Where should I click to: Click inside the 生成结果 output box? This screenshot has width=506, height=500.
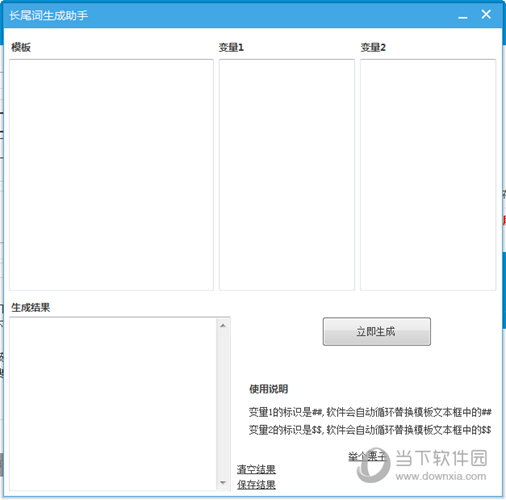click(x=113, y=404)
